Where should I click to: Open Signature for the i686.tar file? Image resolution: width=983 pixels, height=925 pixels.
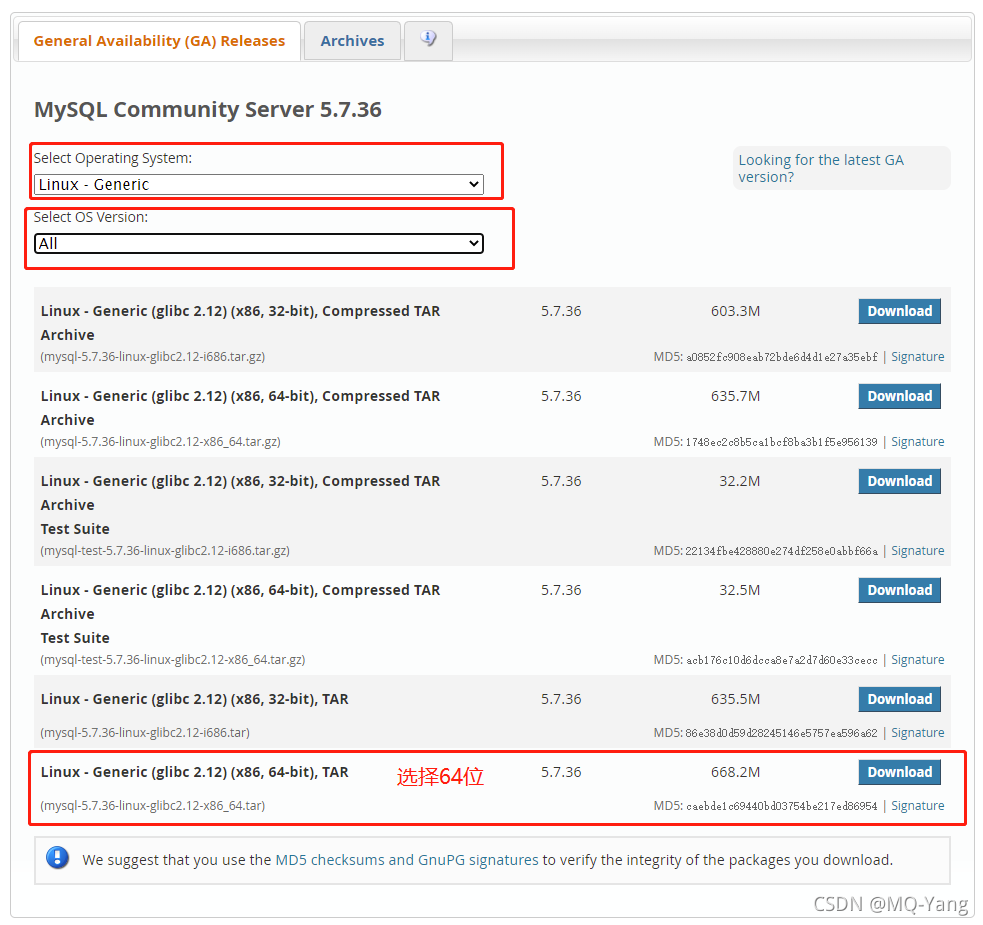click(917, 732)
